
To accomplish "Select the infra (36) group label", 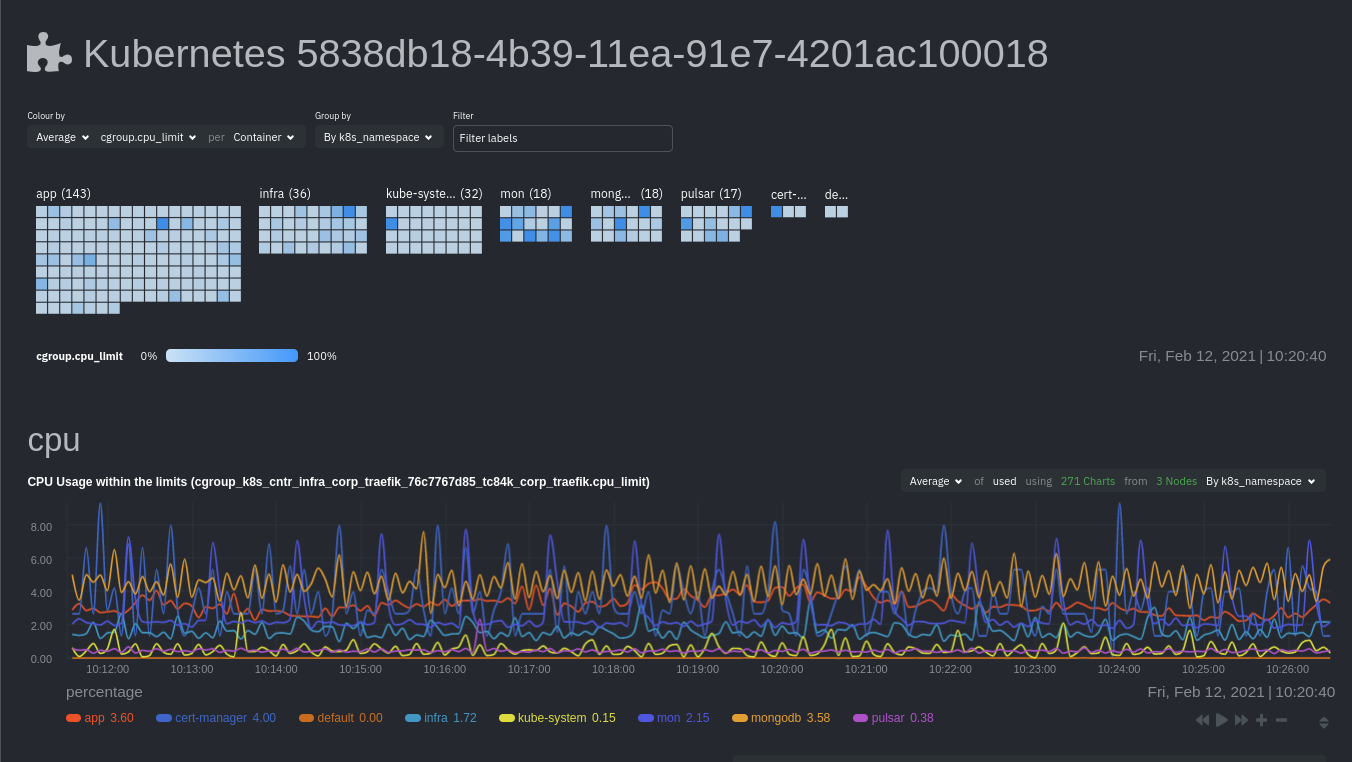I will [285, 194].
